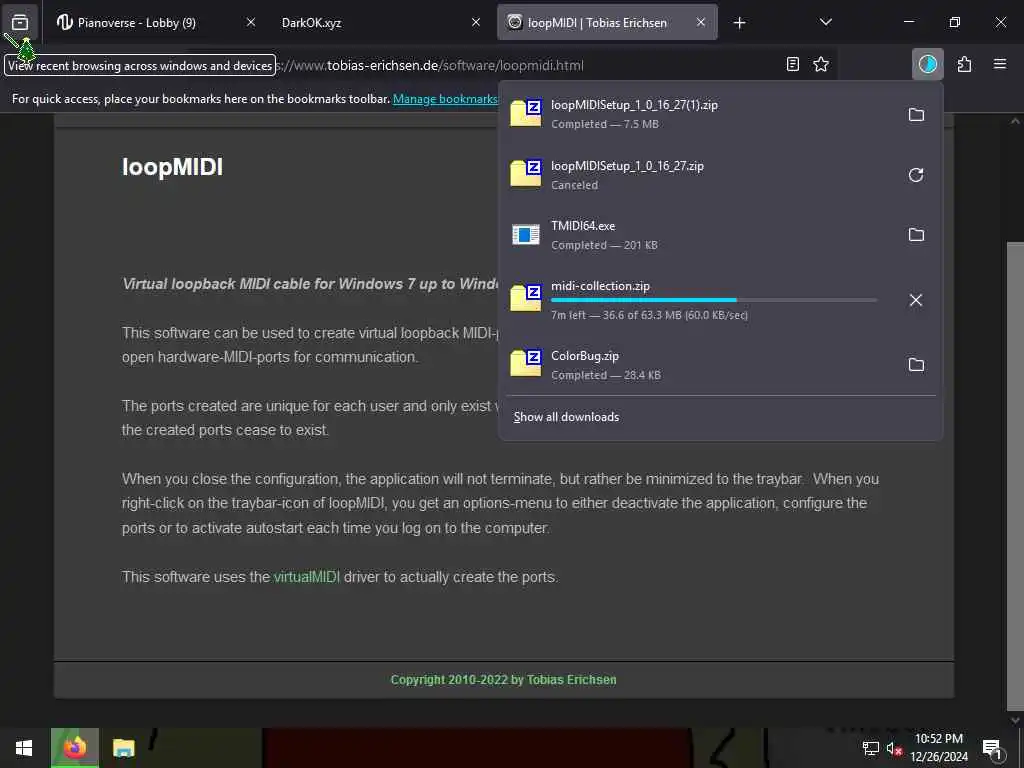Click the network status tray icon

click(871, 748)
